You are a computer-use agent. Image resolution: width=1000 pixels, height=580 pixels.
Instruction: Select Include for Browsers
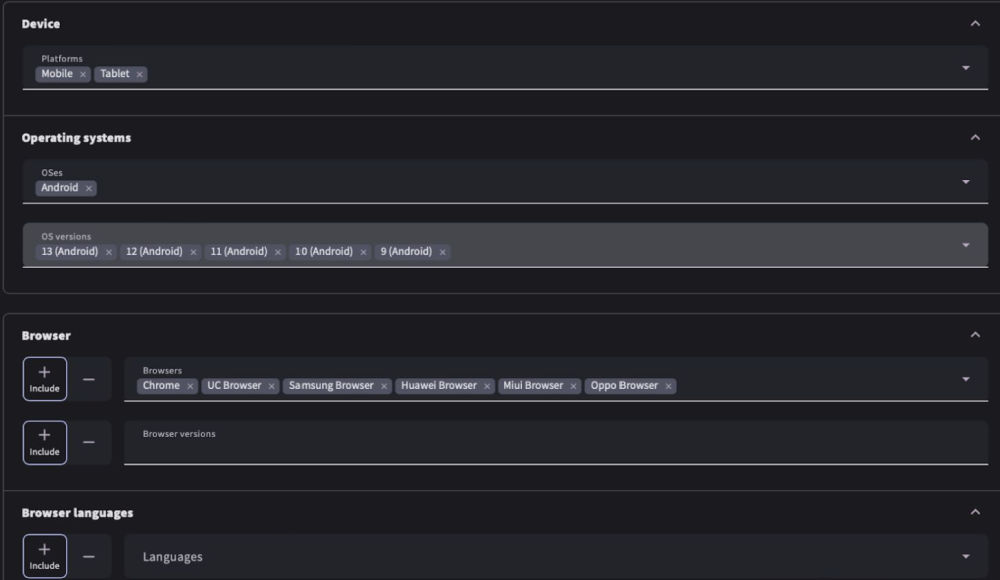(x=45, y=379)
